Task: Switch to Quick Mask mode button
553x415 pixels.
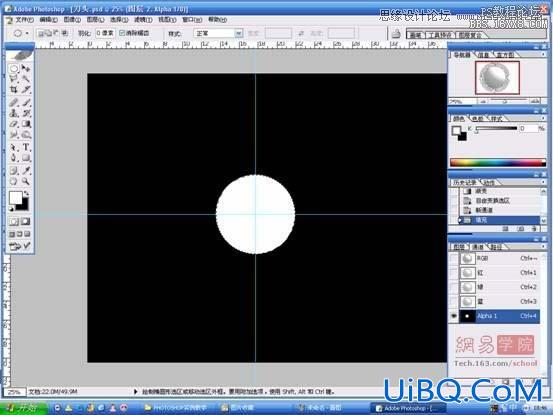Action: click(x=25, y=221)
